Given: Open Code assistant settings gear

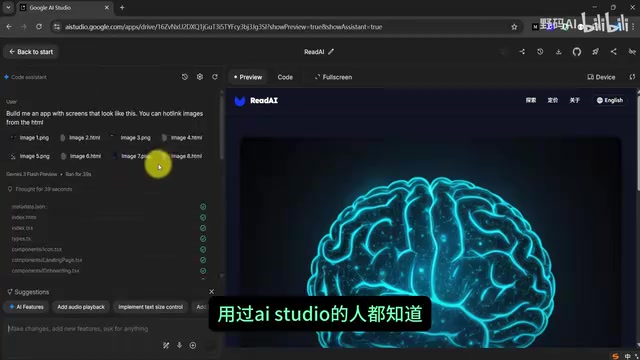Looking at the screenshot, I should (200, 77).
